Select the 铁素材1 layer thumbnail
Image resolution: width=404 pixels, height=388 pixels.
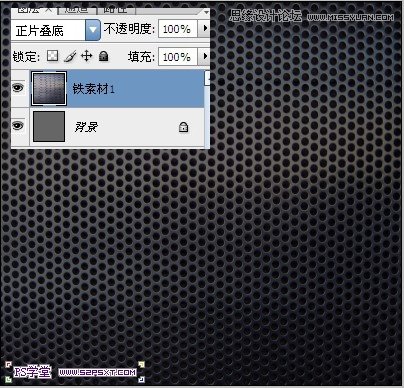[x=49, y=89]
